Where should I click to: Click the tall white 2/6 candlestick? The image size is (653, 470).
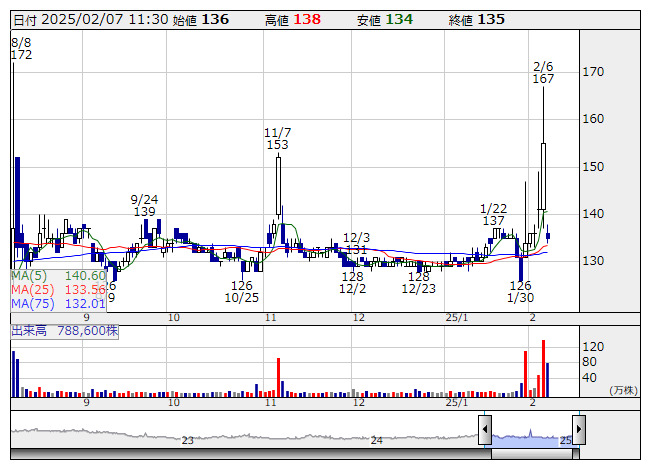click(x=543, y=177)
